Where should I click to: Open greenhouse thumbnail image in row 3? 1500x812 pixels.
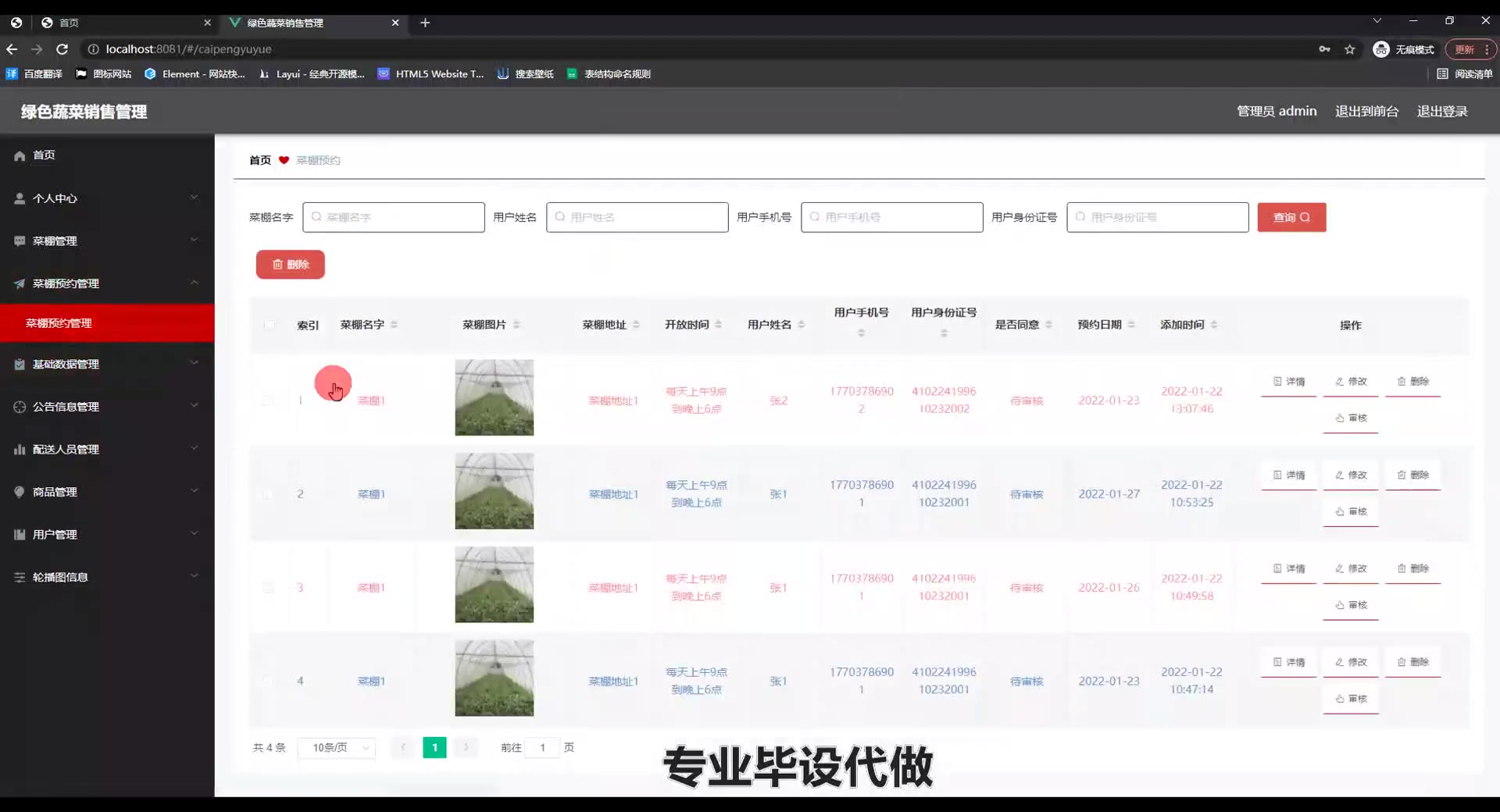pos(495,585)
